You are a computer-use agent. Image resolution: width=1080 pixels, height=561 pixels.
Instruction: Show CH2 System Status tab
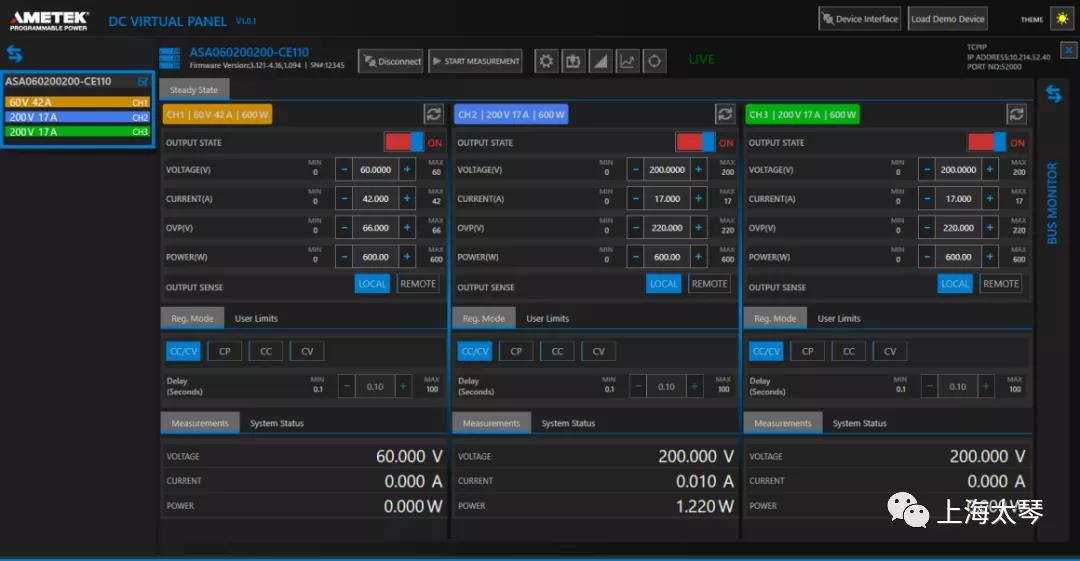(x=568, y=423)
